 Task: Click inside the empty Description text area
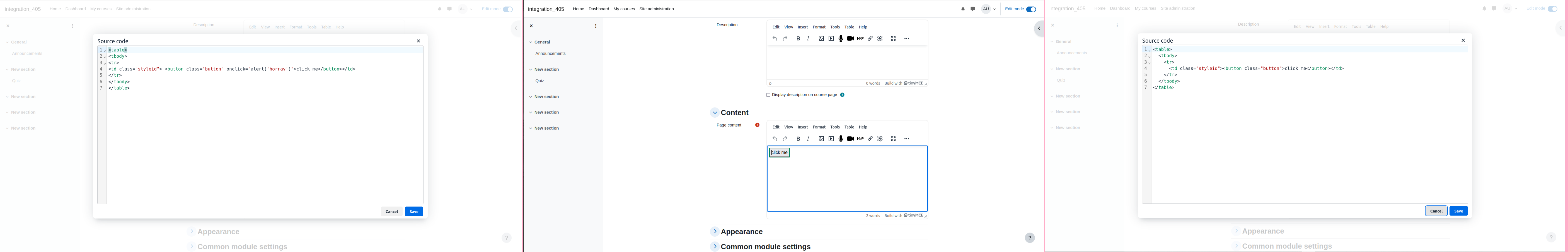coord(847,63)
